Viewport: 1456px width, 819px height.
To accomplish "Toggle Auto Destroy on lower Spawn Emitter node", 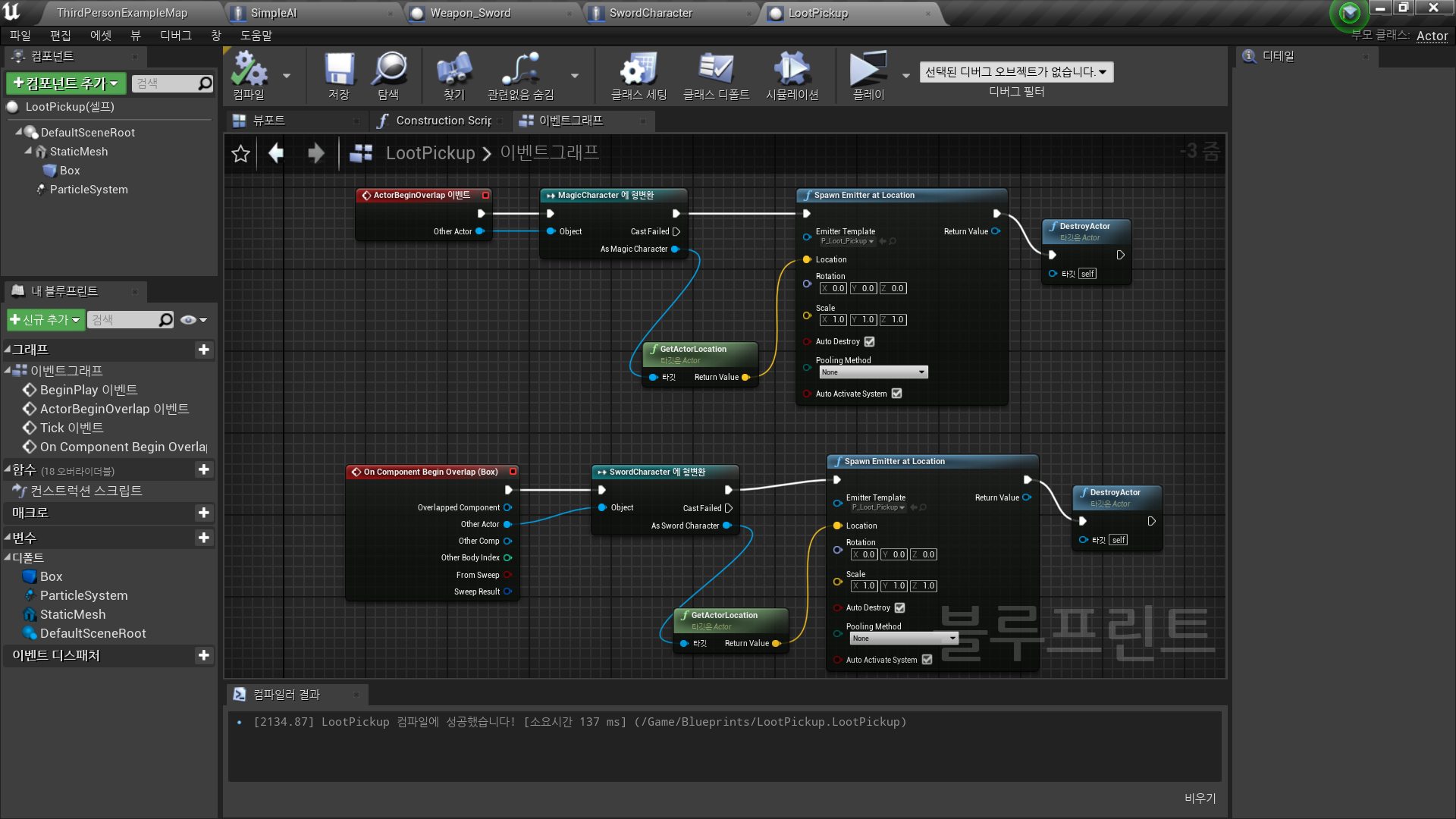I will [900, 608].
